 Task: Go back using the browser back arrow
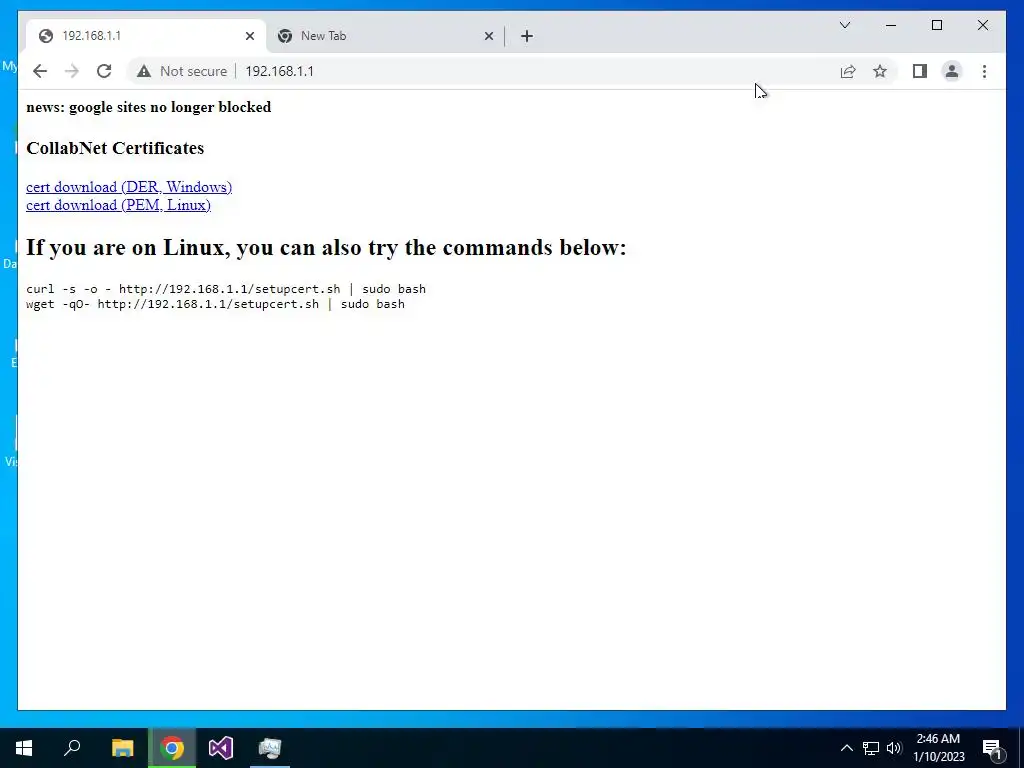40,71
